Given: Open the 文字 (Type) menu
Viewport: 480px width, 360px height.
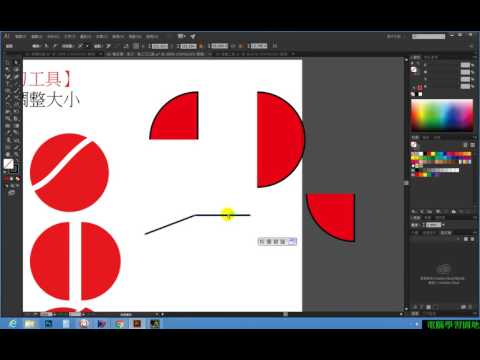Looking at the screenshot, I should click(x=70, y=36).
